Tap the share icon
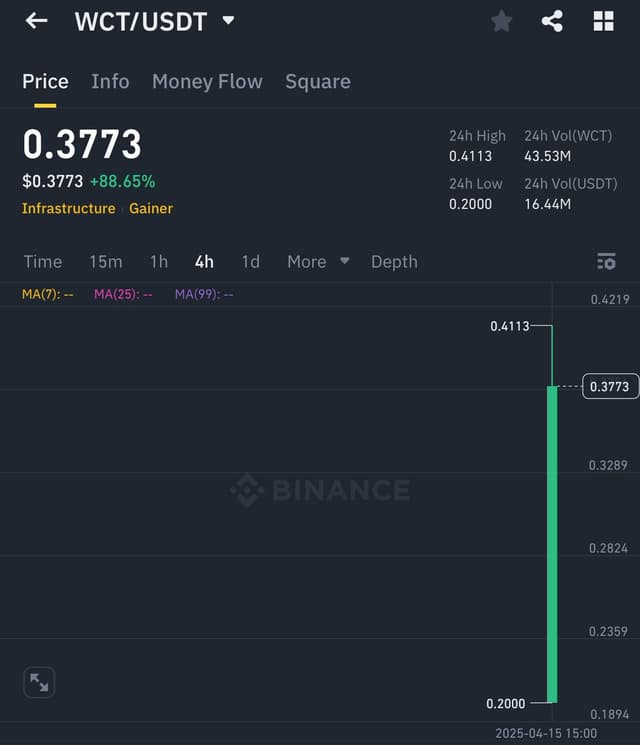 tap(552, 21)
